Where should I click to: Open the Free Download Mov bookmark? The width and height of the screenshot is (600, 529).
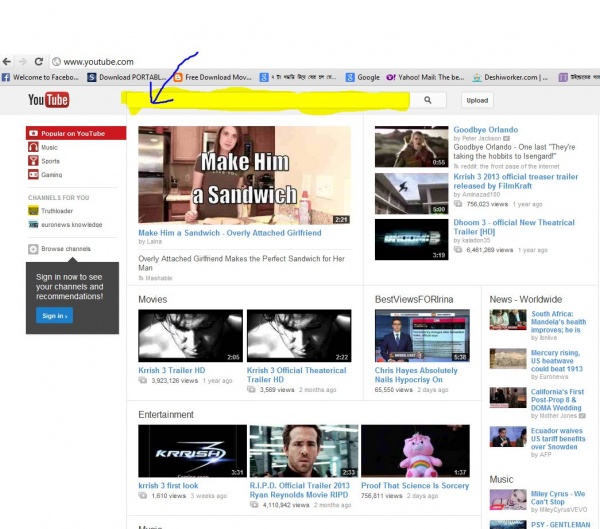(212, 77)
